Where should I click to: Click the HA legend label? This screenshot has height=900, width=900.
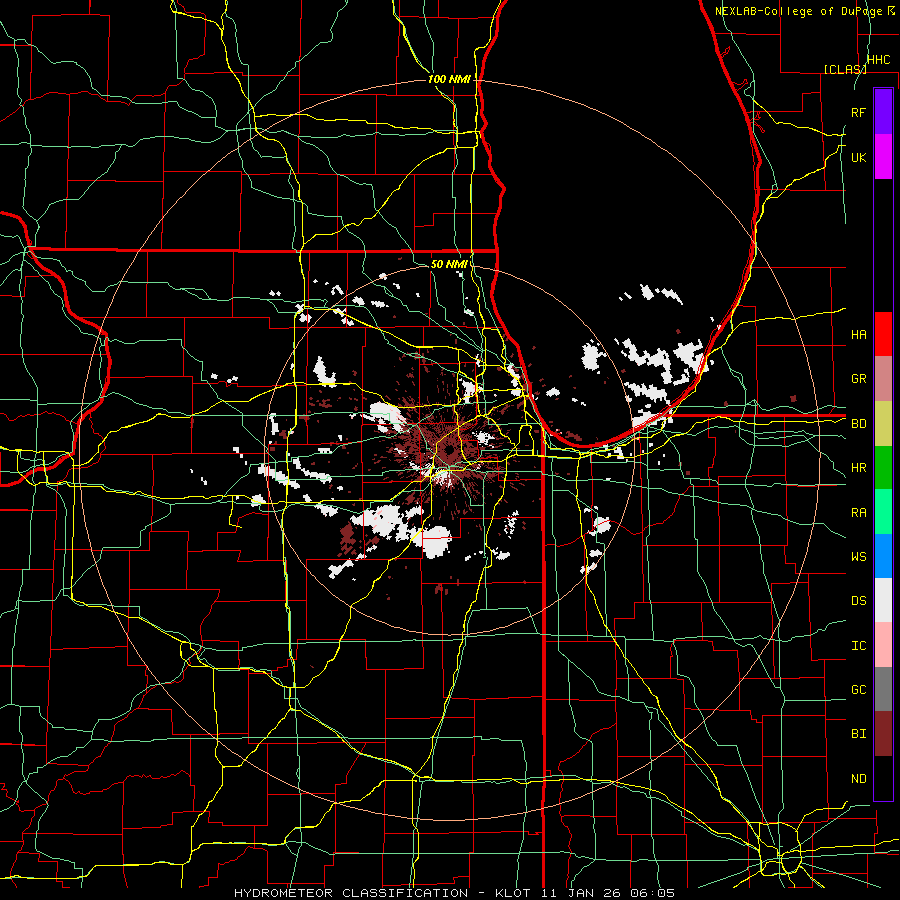pos(858,335)
